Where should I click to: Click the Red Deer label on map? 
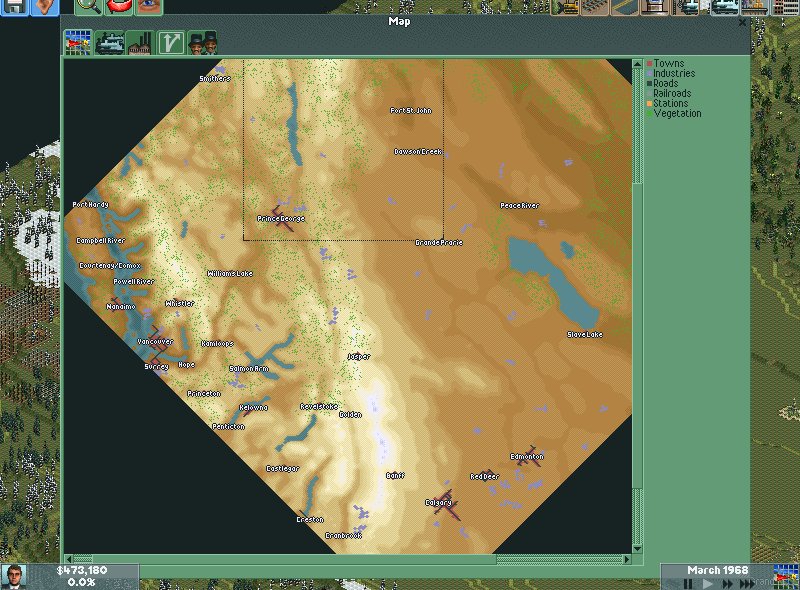tap(485, 477)
